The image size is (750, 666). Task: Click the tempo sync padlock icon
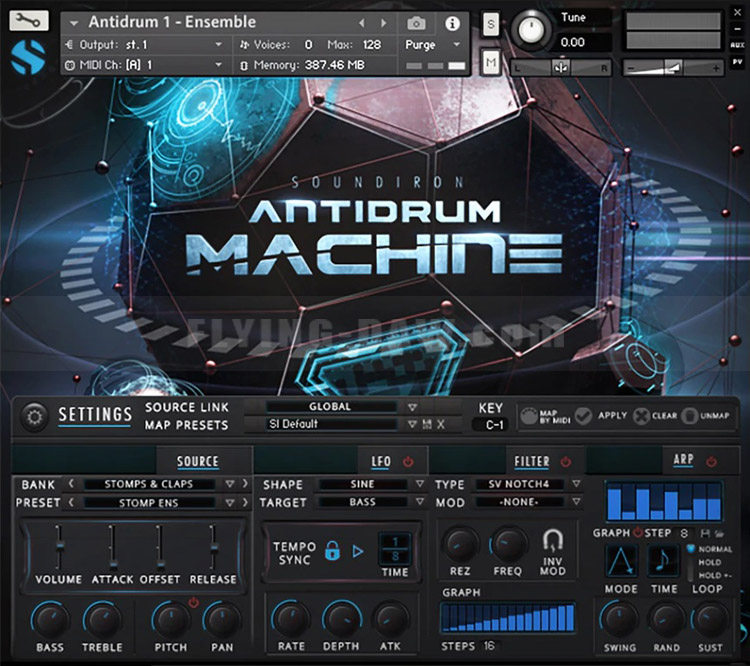click(332, 551)
